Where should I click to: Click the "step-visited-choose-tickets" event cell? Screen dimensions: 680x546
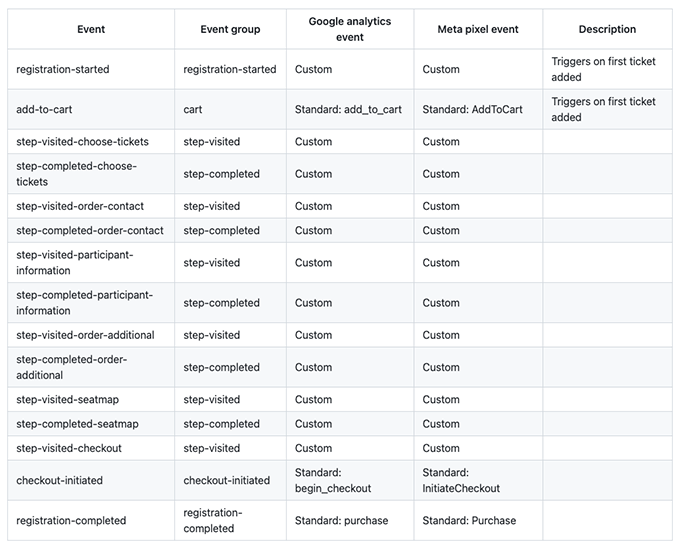click(82, 142)
